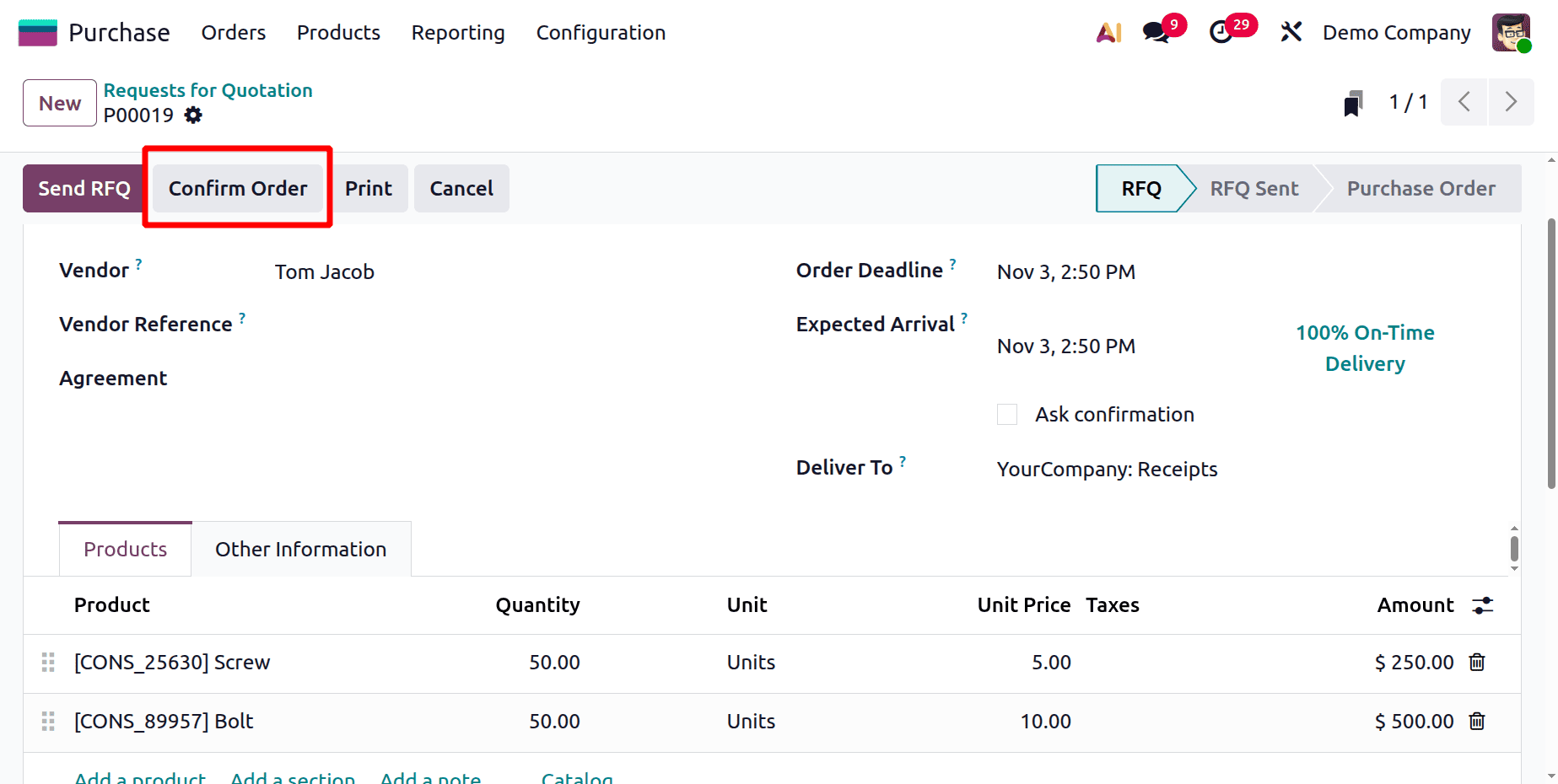Change the Deliver To YourCompany: Receipts field

pos(1107,469)
